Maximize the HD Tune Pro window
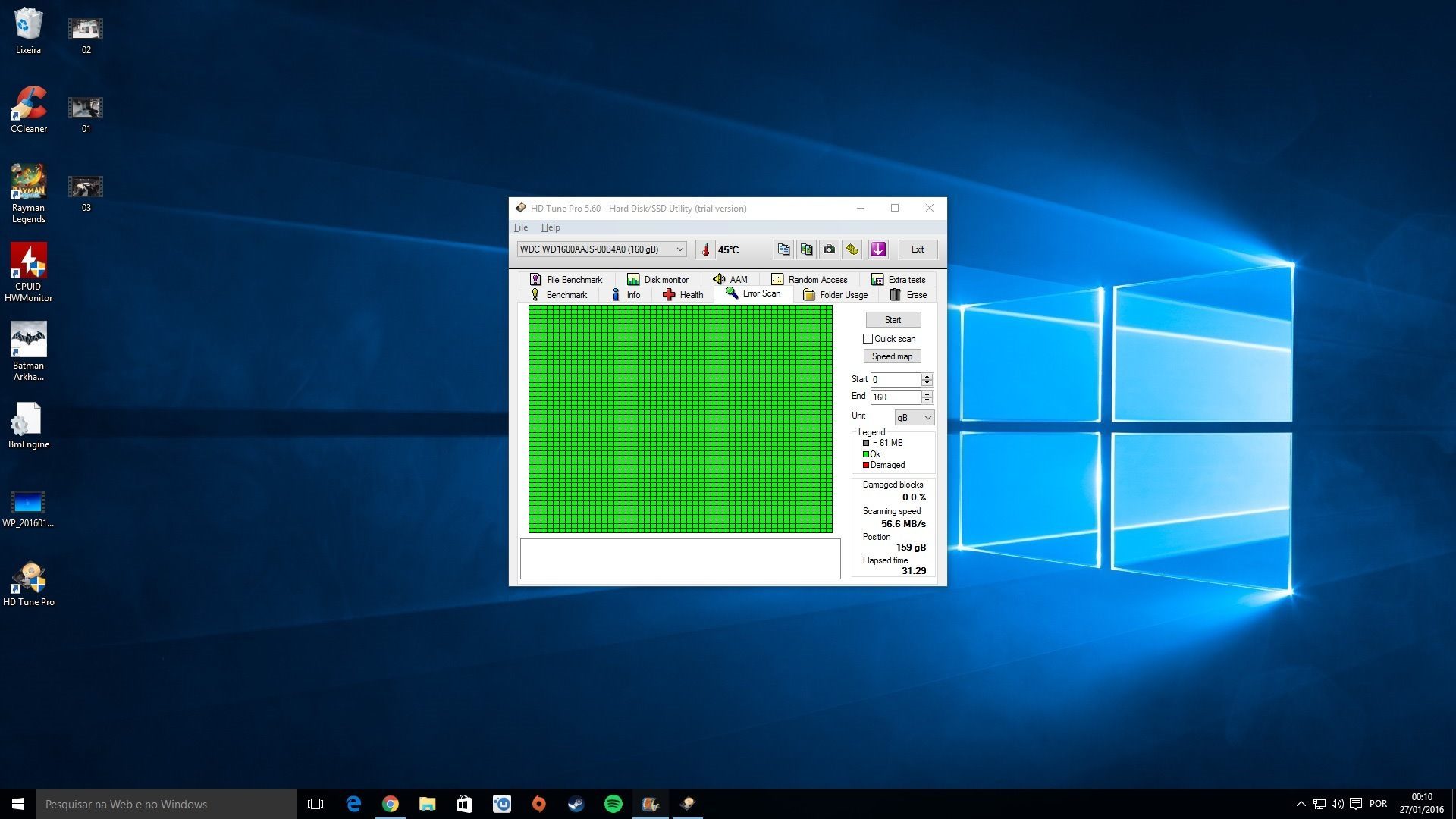Image resolution: width=1456 pixels, height=819 pixels. pyautogui.click(x=895, y=208)
